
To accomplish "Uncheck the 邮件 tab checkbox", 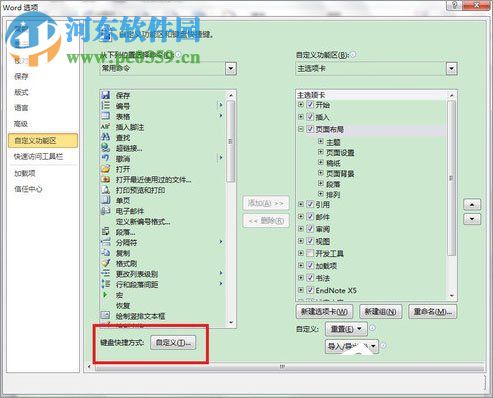I will [310, 217].
